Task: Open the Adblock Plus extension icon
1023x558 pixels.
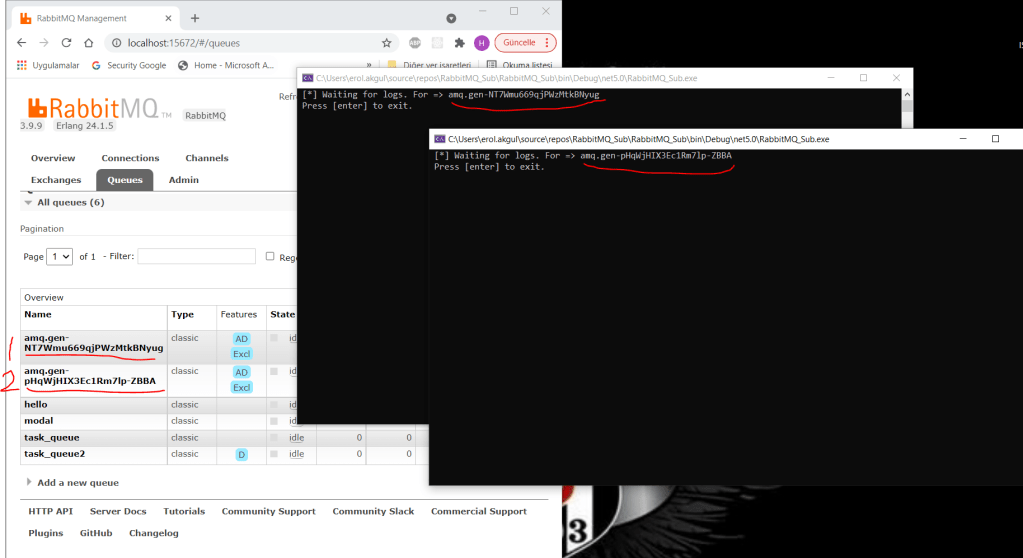Action: click(415, 43)
